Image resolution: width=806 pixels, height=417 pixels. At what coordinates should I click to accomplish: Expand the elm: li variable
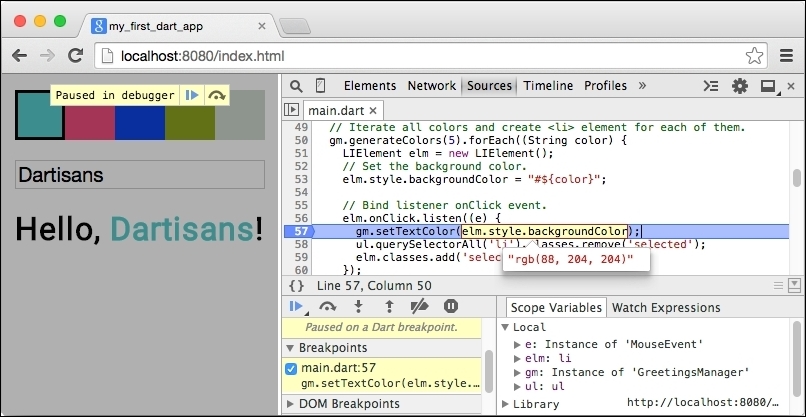517,358
